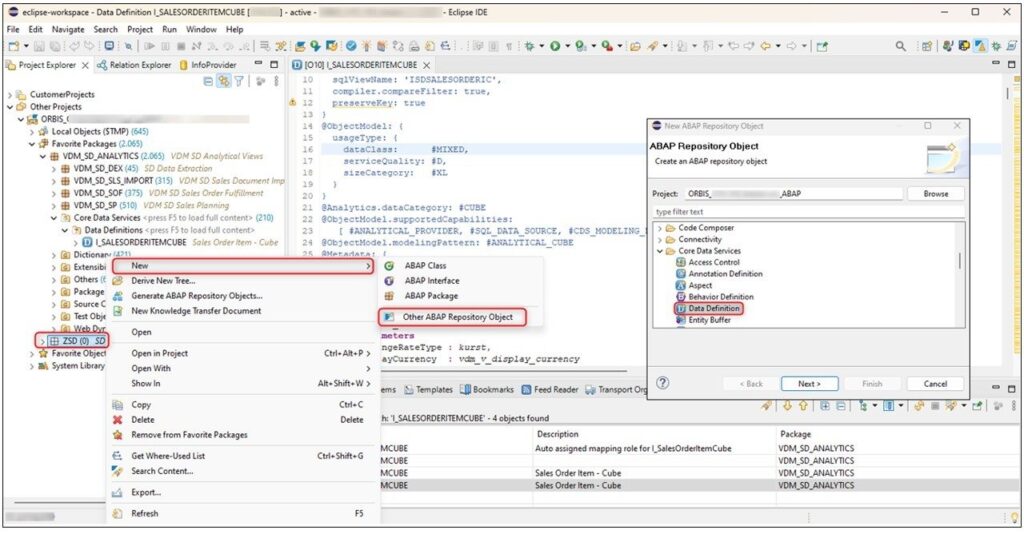
Task: Maximize the editor area pane
Action: (x=1012, y=64)
